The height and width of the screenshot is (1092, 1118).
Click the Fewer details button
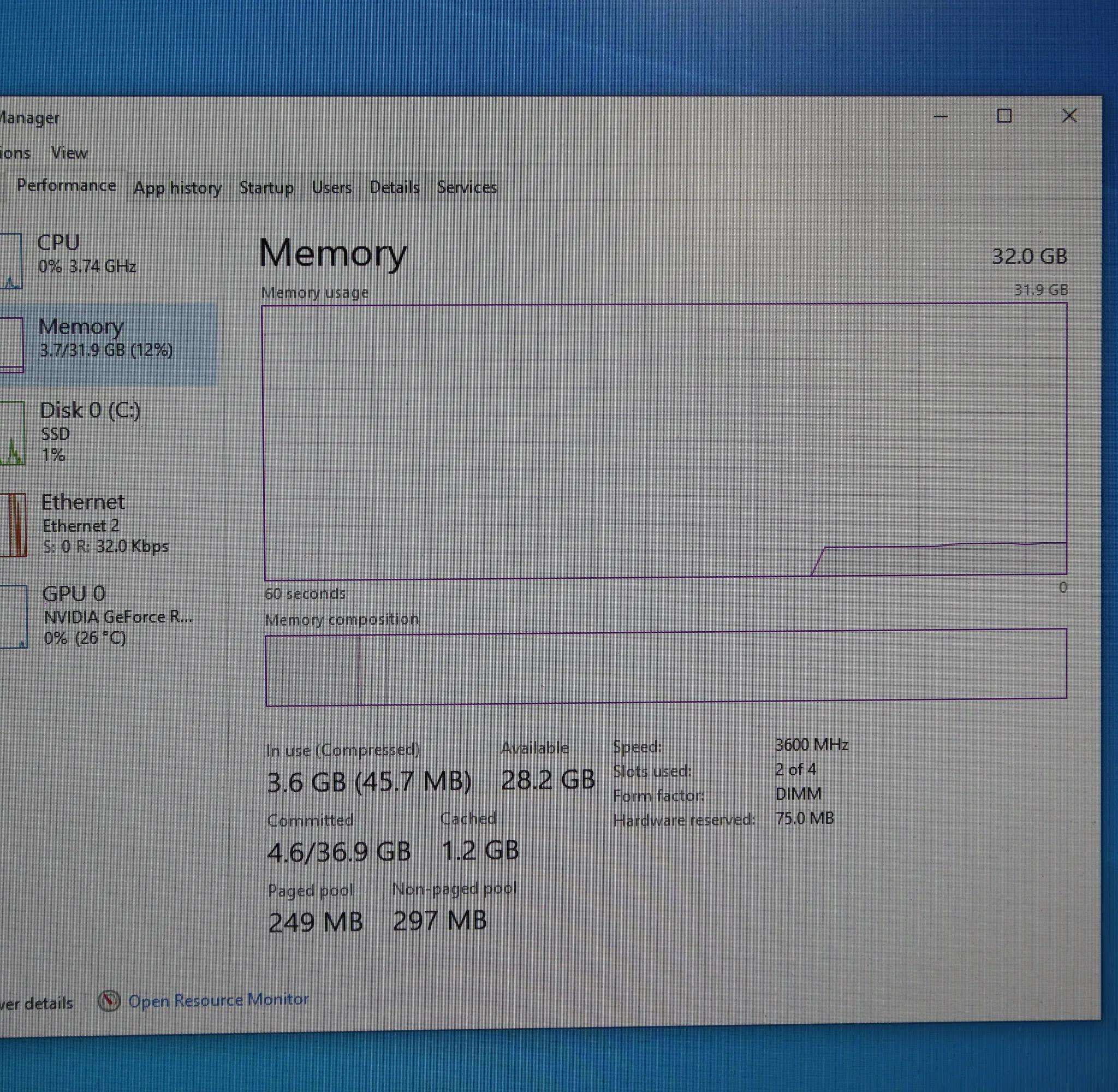[35, 1003]
